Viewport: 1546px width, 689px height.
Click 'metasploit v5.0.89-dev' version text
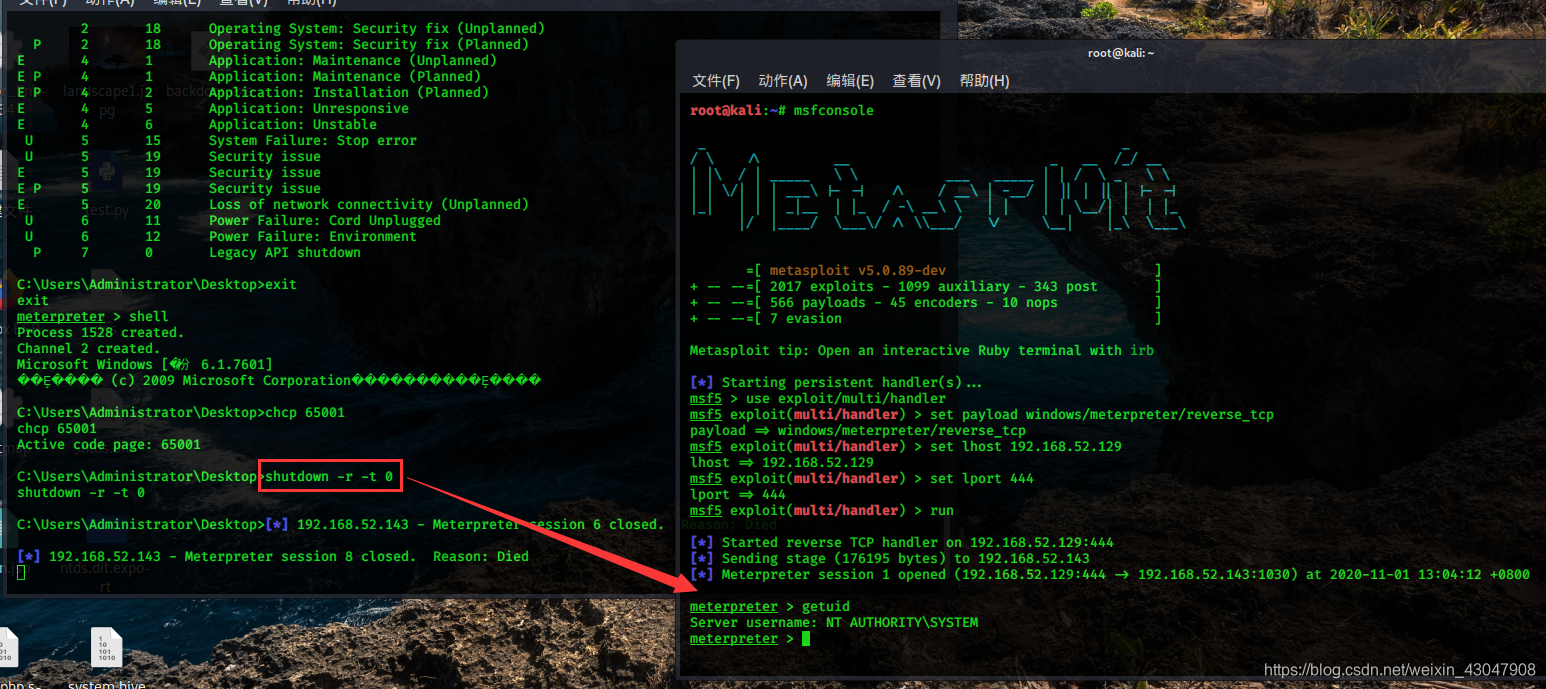coord(857,270)
